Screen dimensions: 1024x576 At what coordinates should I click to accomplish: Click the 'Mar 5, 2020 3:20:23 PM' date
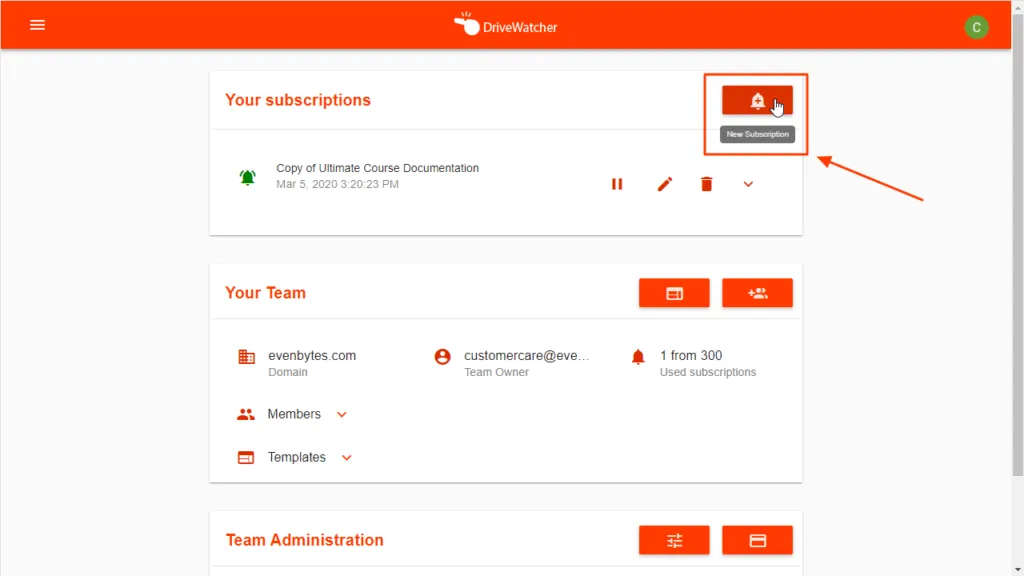tap(338, 184)
